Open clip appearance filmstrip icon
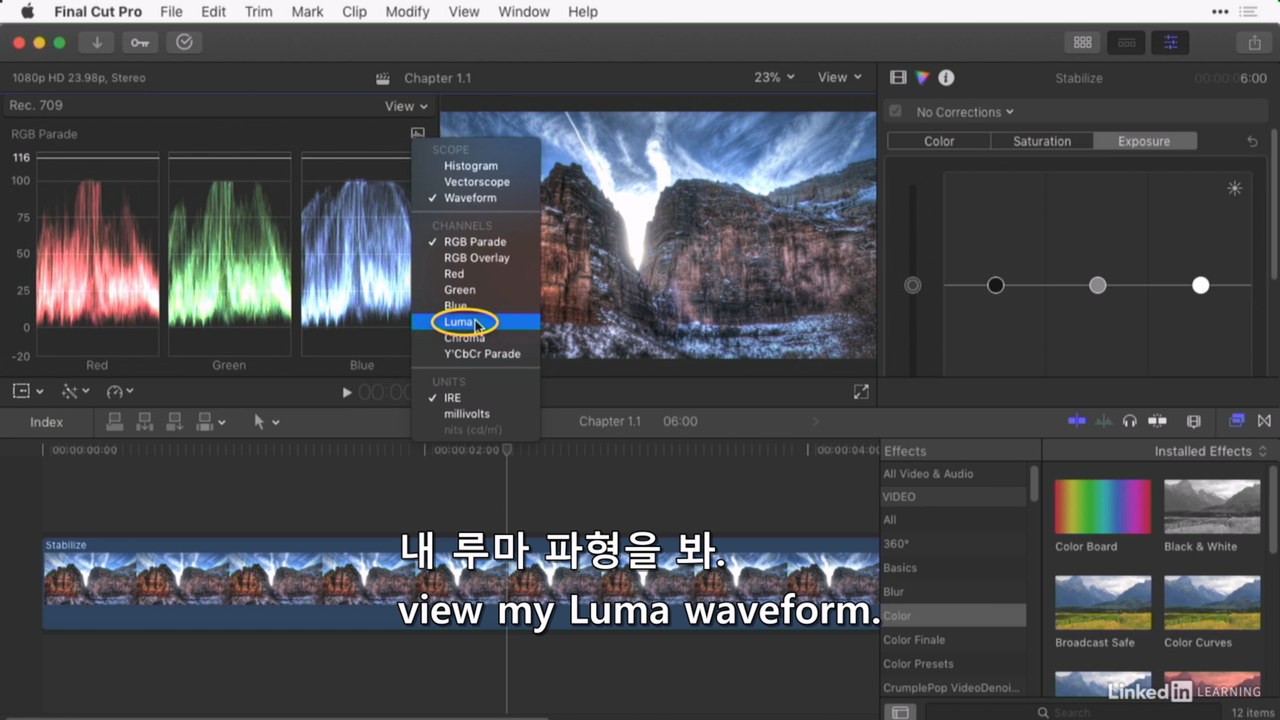This screenshot has width=1280, height=720. coord(1193,421)
